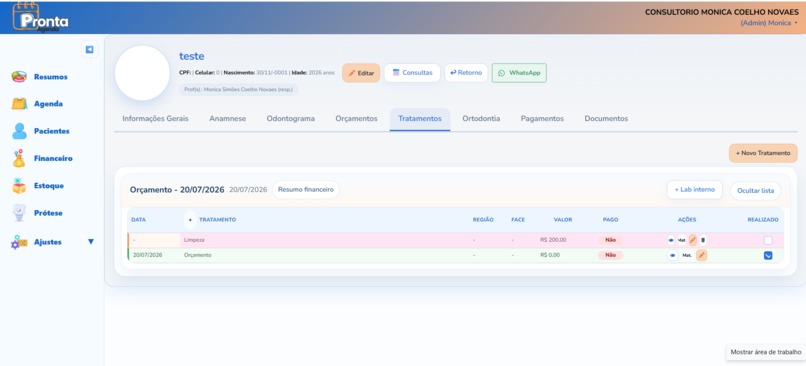Click the Orçamento - 20/07/2026 heading
806x366 pixels.
click(x=177, y=190)
